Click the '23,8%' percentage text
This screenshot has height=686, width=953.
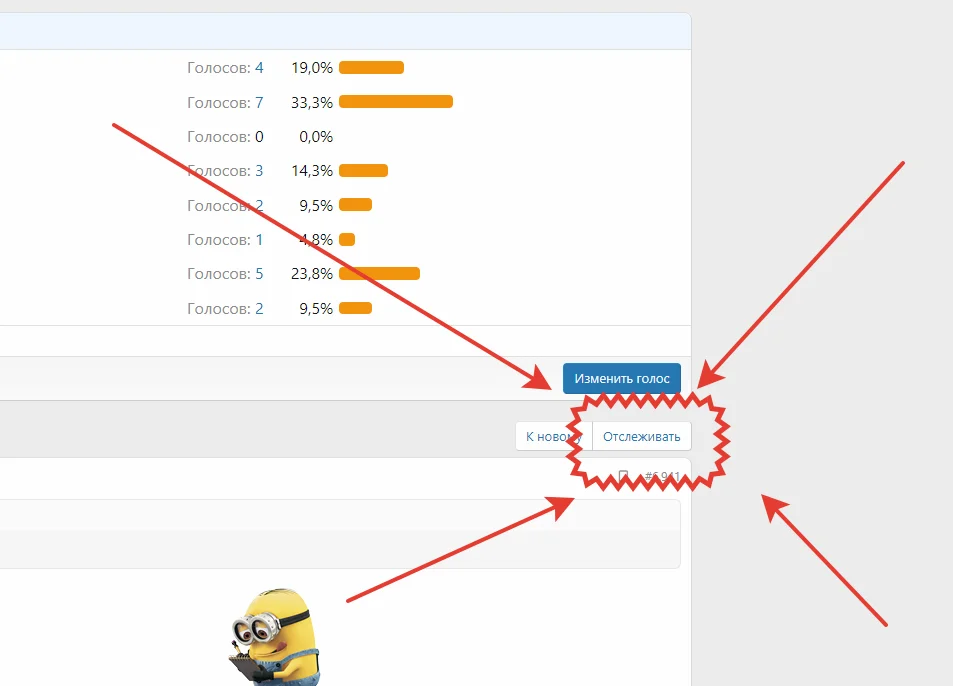pyautogui.click(x=312, y=273)
